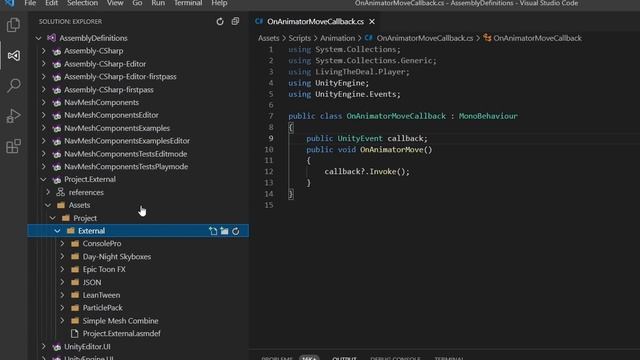Create new file in External folder

click(x=213, y=231)
